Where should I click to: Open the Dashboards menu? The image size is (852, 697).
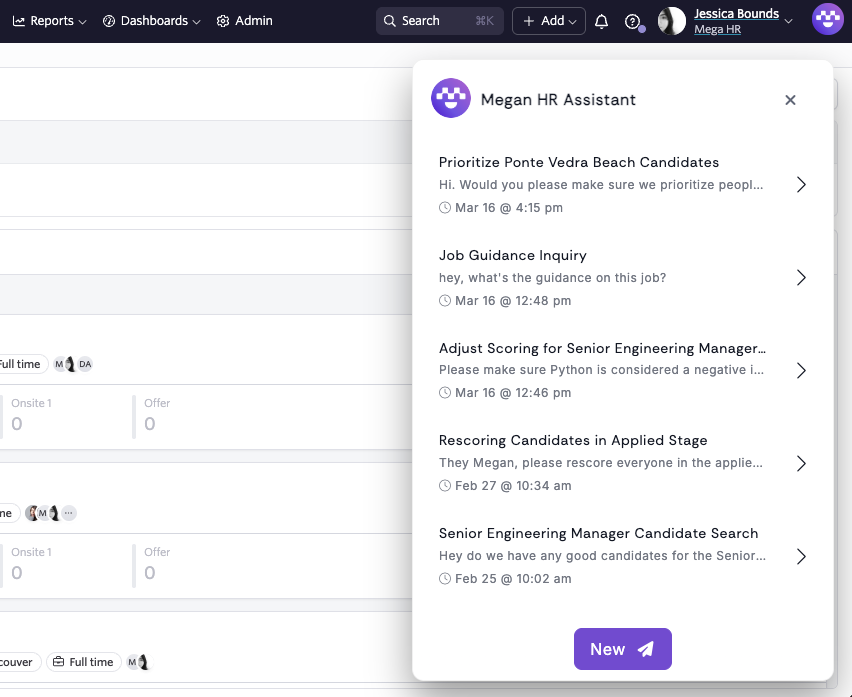point(151,21)
